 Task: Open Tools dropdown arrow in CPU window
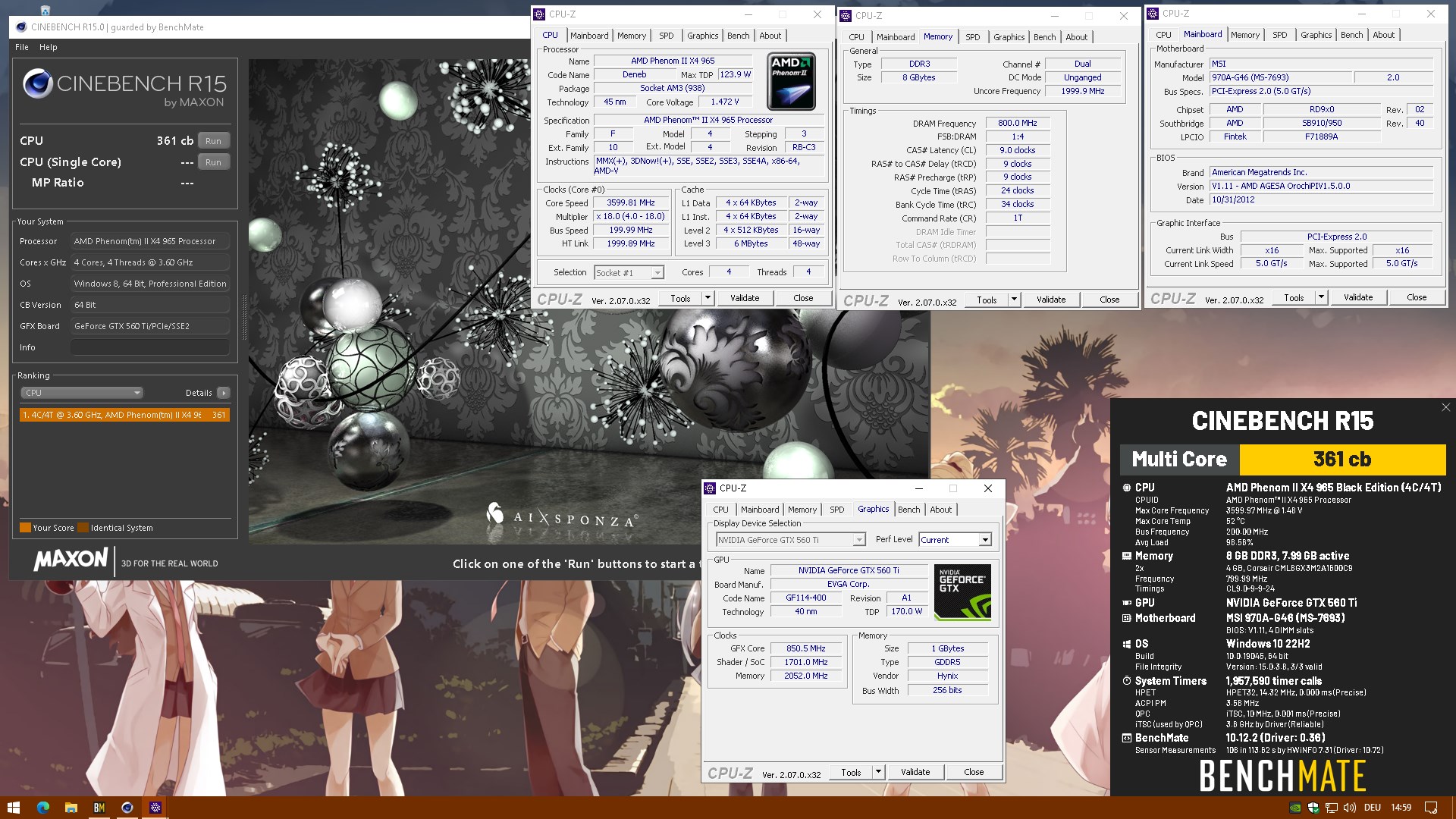(708, 298)
